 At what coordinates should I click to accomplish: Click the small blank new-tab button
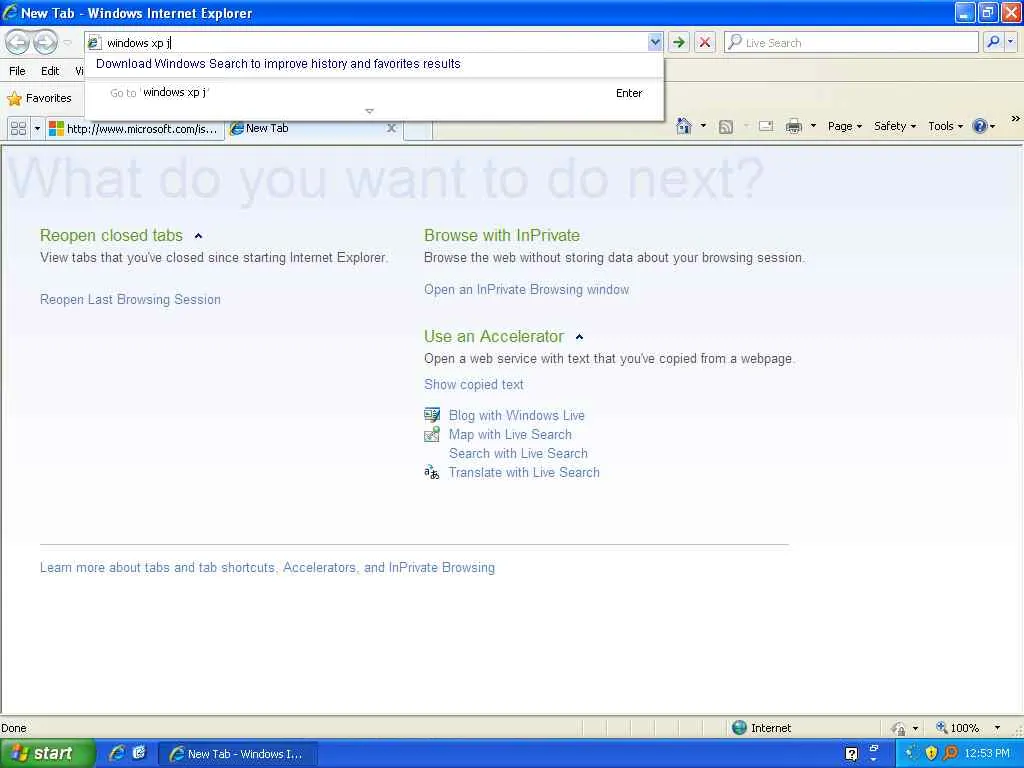pyautogui.click(x=418, y=130)
